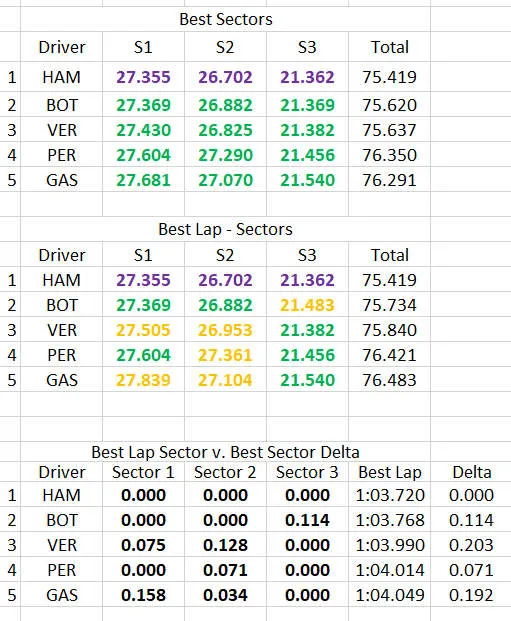Click BOT's bold Sector 3 delta 0.114
Image resolution: width=511 pixels, height=621 pixels.
307,520
